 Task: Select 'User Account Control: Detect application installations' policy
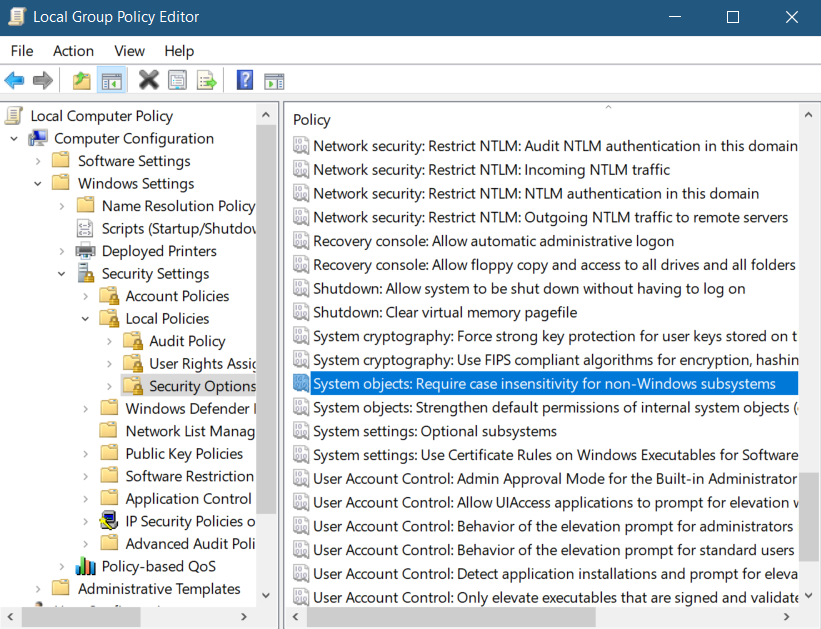(555, 574)
